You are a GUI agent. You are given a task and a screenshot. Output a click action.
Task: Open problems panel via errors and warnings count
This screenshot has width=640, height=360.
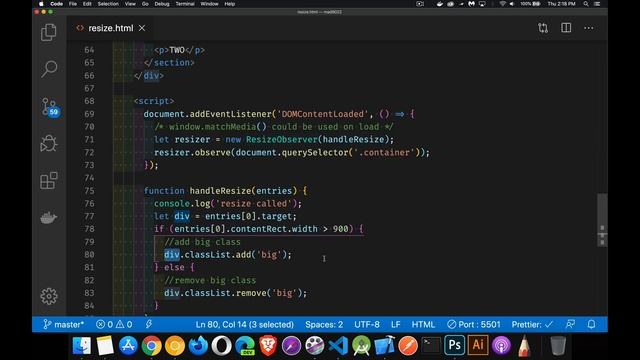click(114, 324)
